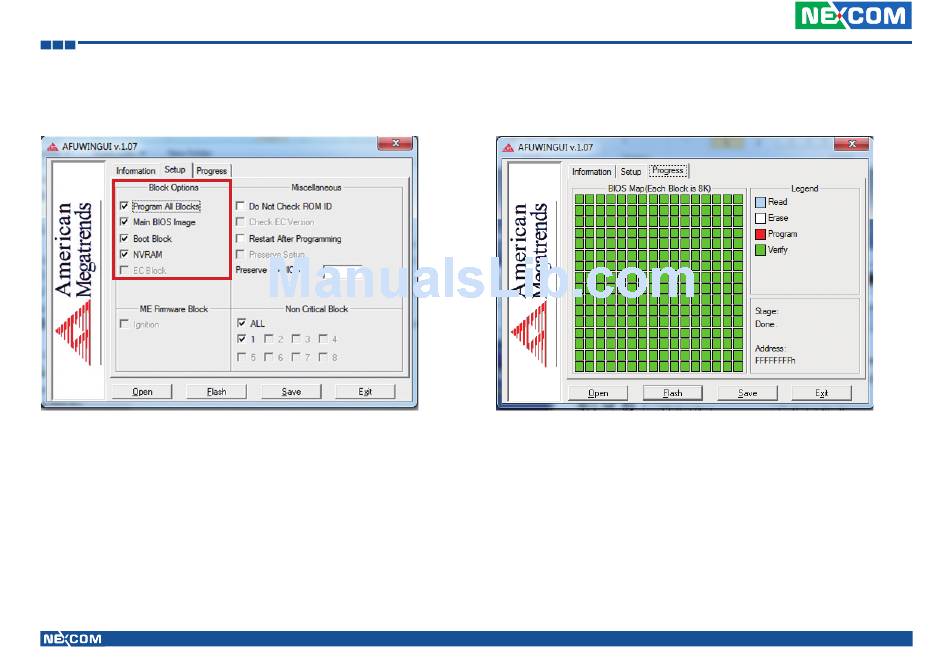Click the green BIOS Map block grid

click(659, 282)
